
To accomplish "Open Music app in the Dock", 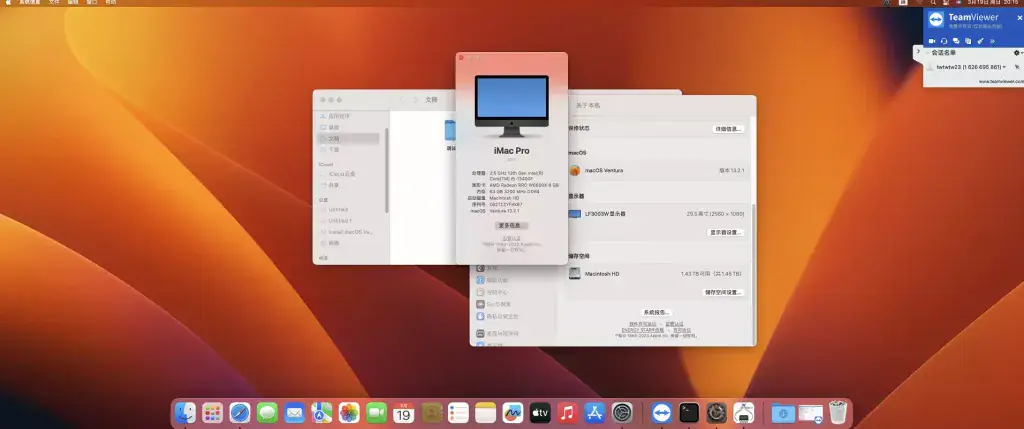I will point(568,412).
